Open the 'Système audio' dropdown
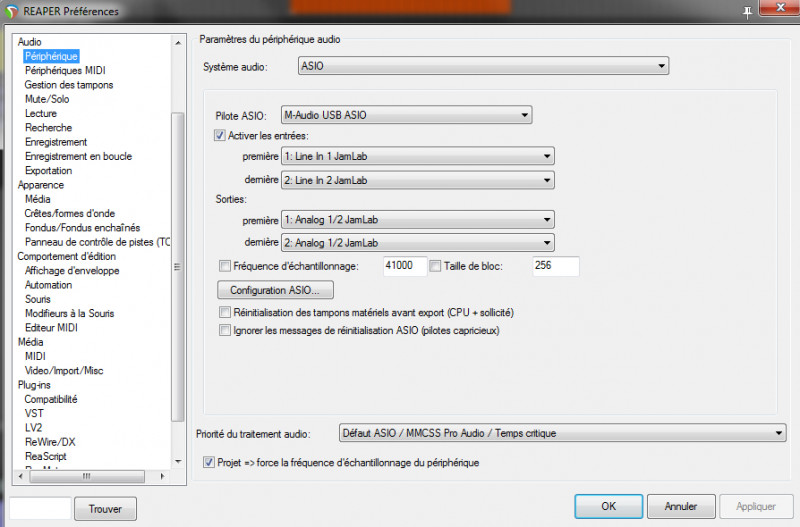 coord(483,66)
